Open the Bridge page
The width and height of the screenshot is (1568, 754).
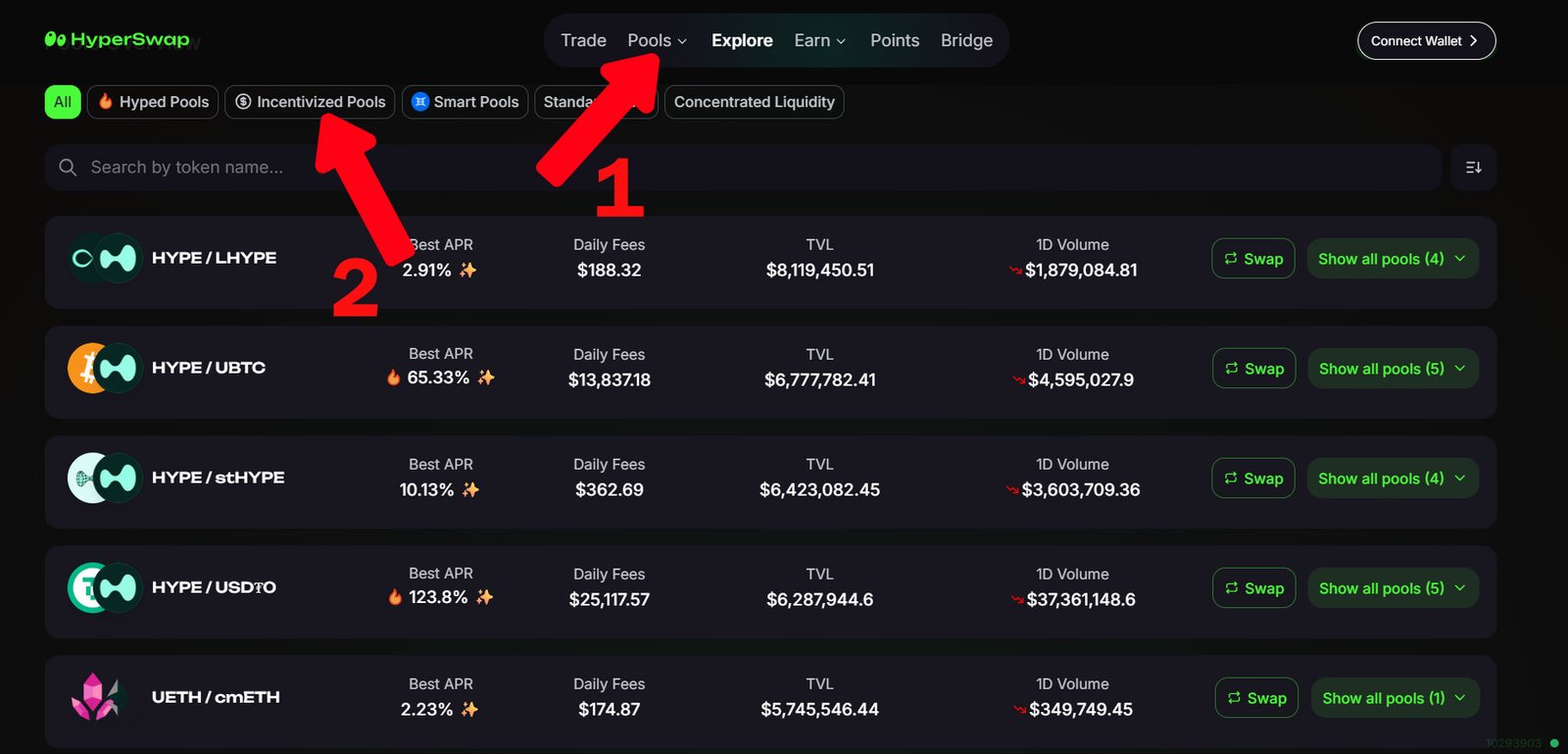[x=966, y=40]
